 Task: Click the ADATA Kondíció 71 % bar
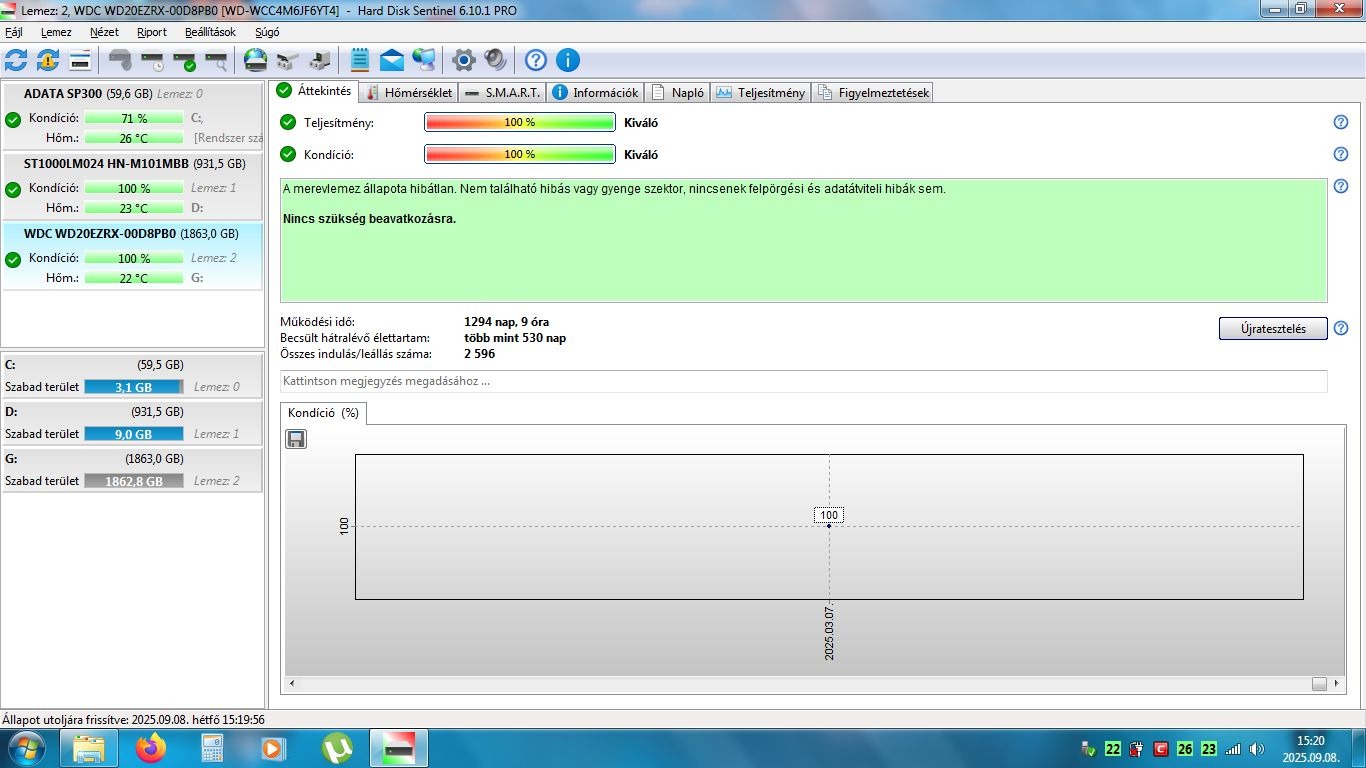(x=134, y=118)
